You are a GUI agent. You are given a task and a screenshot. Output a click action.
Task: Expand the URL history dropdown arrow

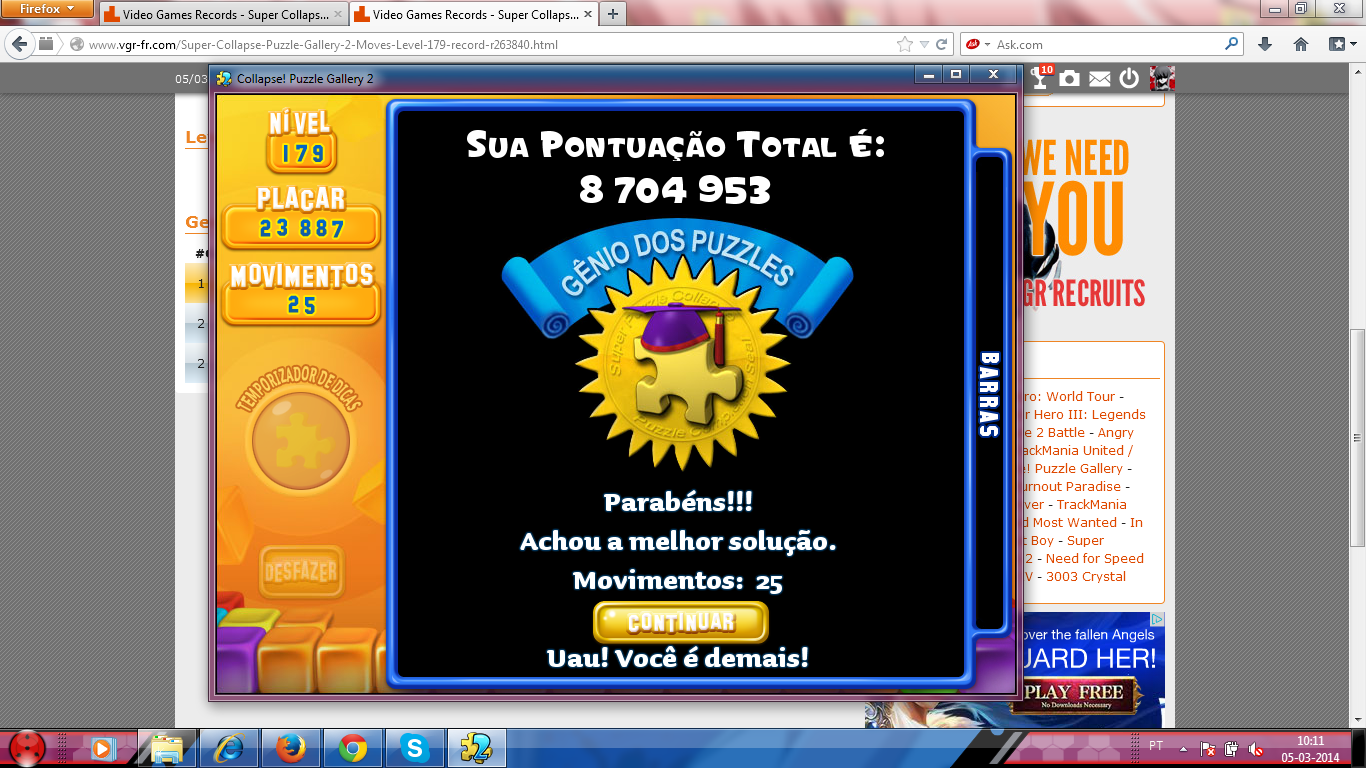pos(925,44)
